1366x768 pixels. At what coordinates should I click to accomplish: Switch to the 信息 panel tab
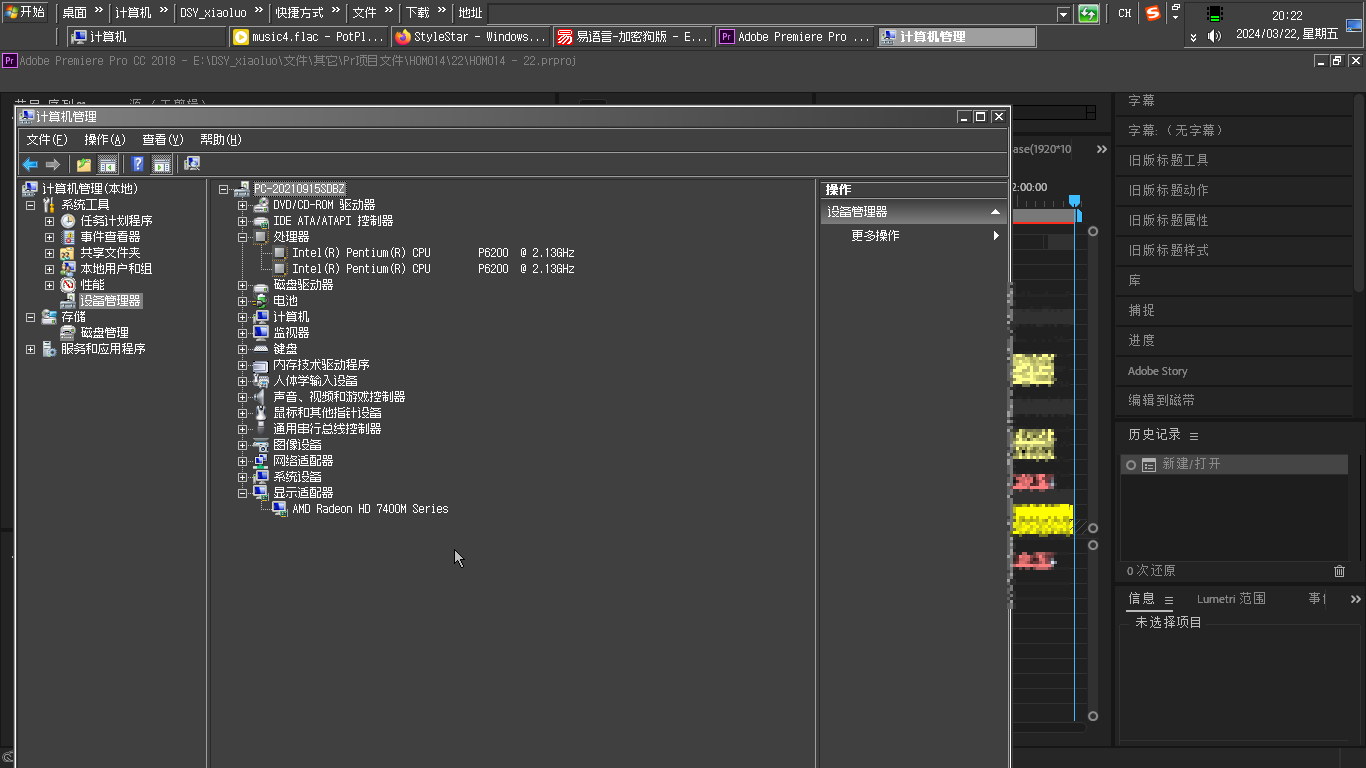(x=1142, y=599)
